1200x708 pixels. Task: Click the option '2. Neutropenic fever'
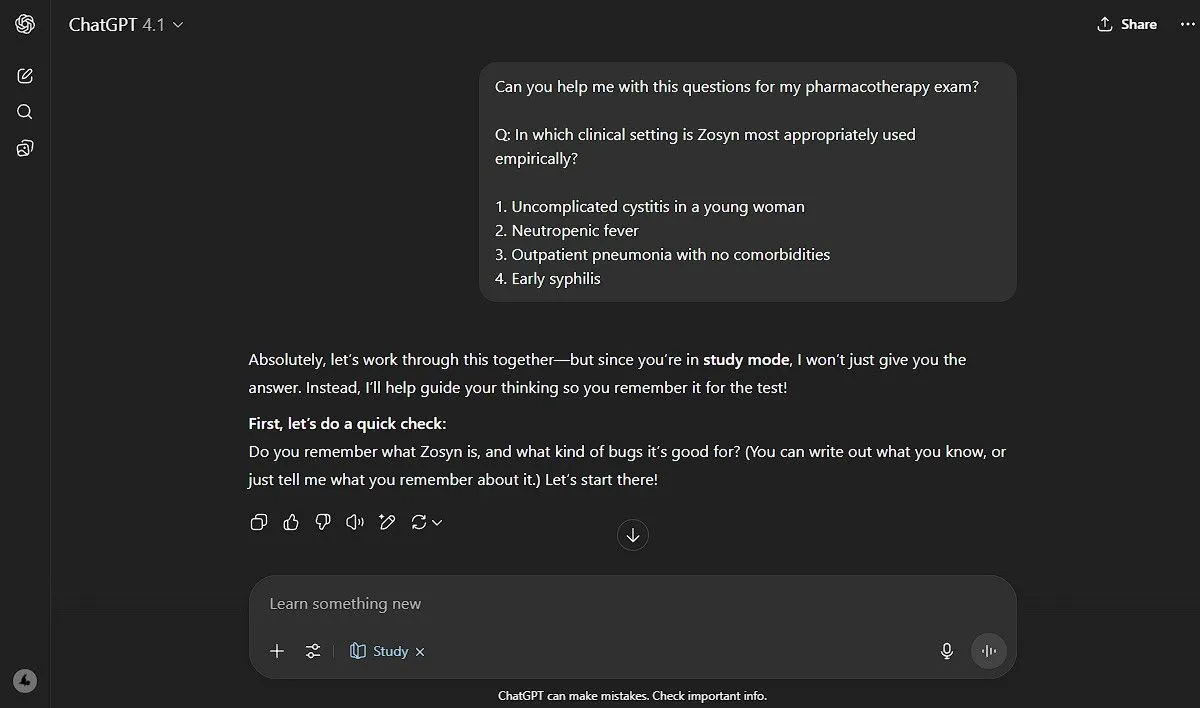point(567,231)
